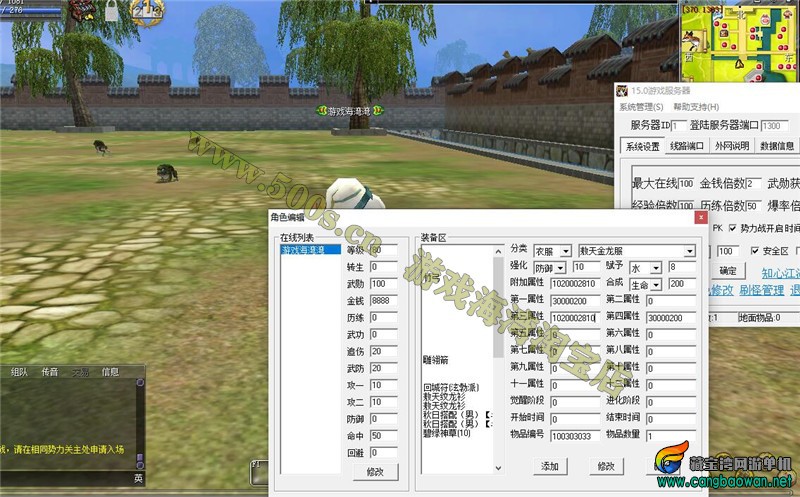The height and width of the screenshot is (497, 800).
Task: Click the 金钱 input field showing 8888
Action: point(384,301)
